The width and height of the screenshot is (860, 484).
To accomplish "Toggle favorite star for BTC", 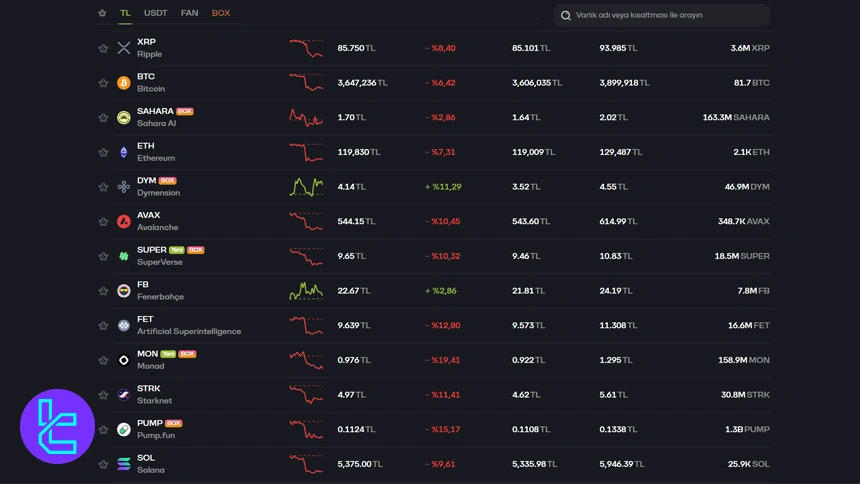I will [x=103, y=83].
